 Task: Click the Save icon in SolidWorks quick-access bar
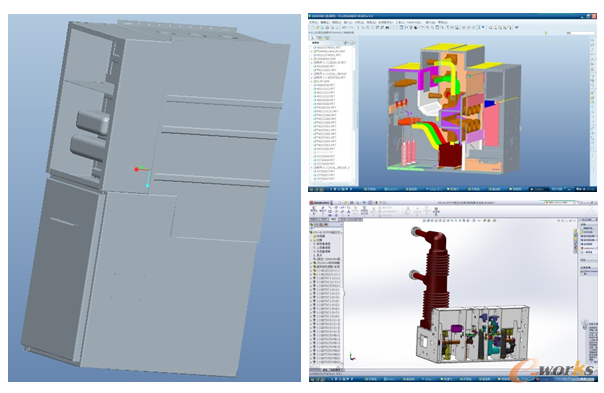click(352, 203)
